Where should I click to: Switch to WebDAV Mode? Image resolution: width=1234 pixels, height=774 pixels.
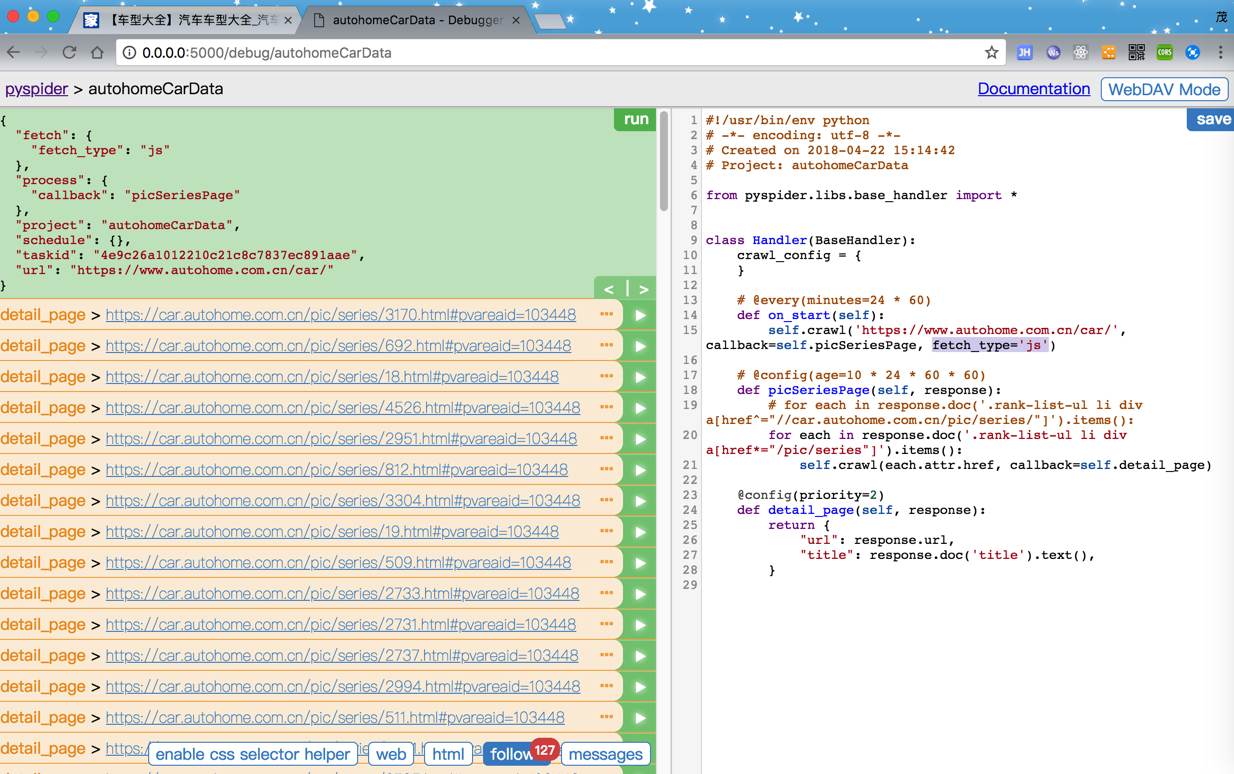pos(1164,89)
